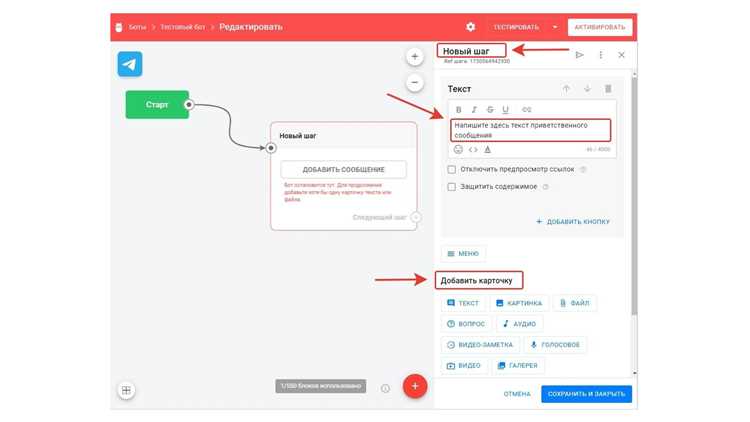
Task: Add a Вопрос card
Action: point(466,324)
